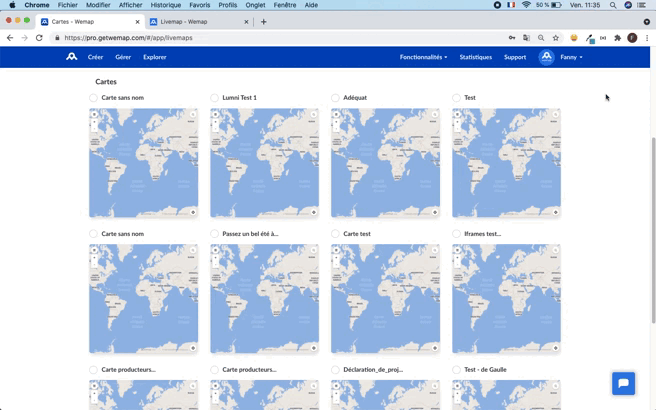Close the Livemap - Wemap tab
Image resolution: width=656 pixels, height=410 pixels.
(x=246, y=22)
